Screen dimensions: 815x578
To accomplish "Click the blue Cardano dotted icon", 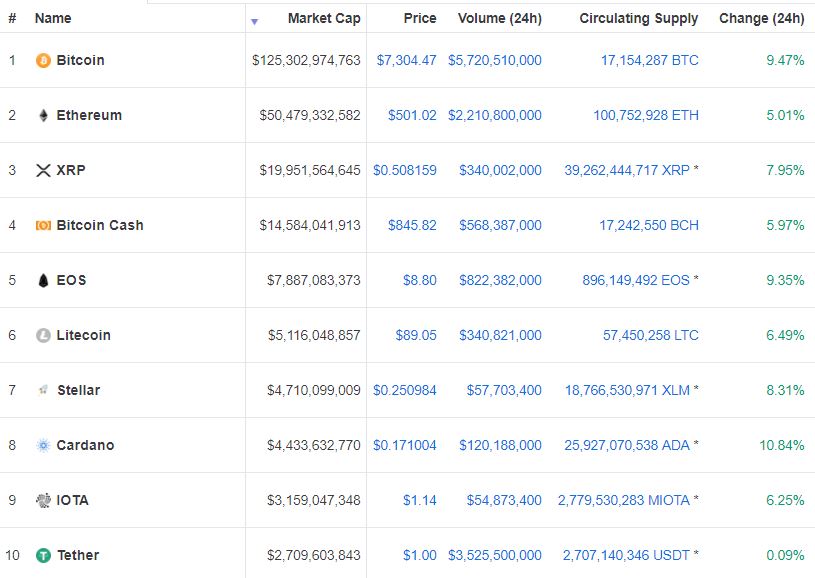I will [43, 445].
